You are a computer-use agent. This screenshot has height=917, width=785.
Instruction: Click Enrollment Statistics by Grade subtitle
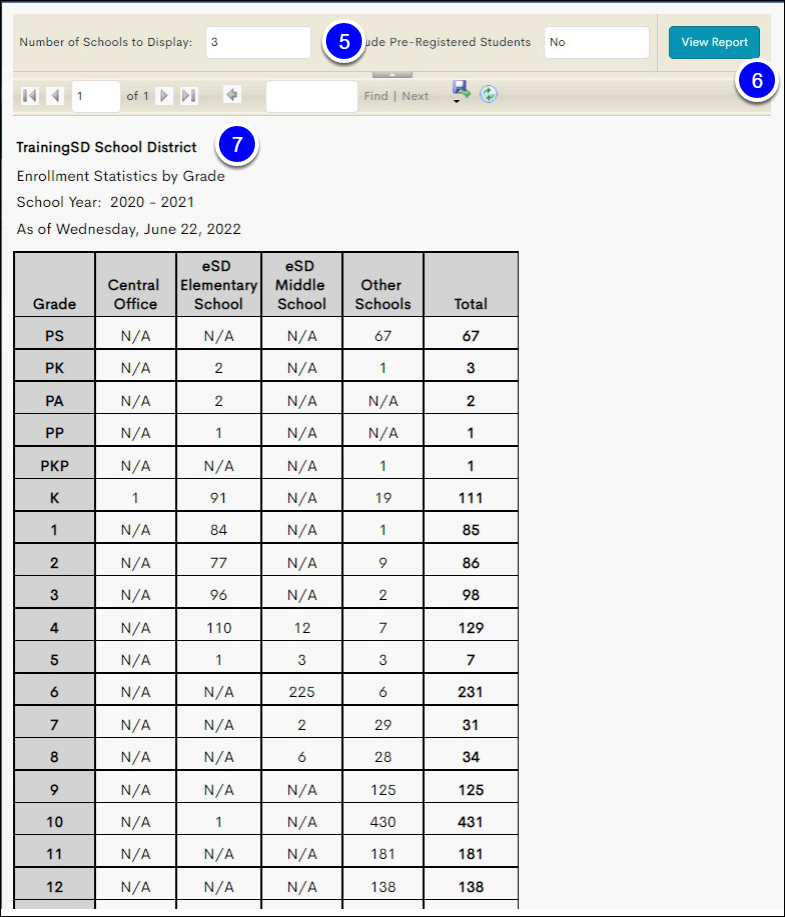tap(120, 176)
